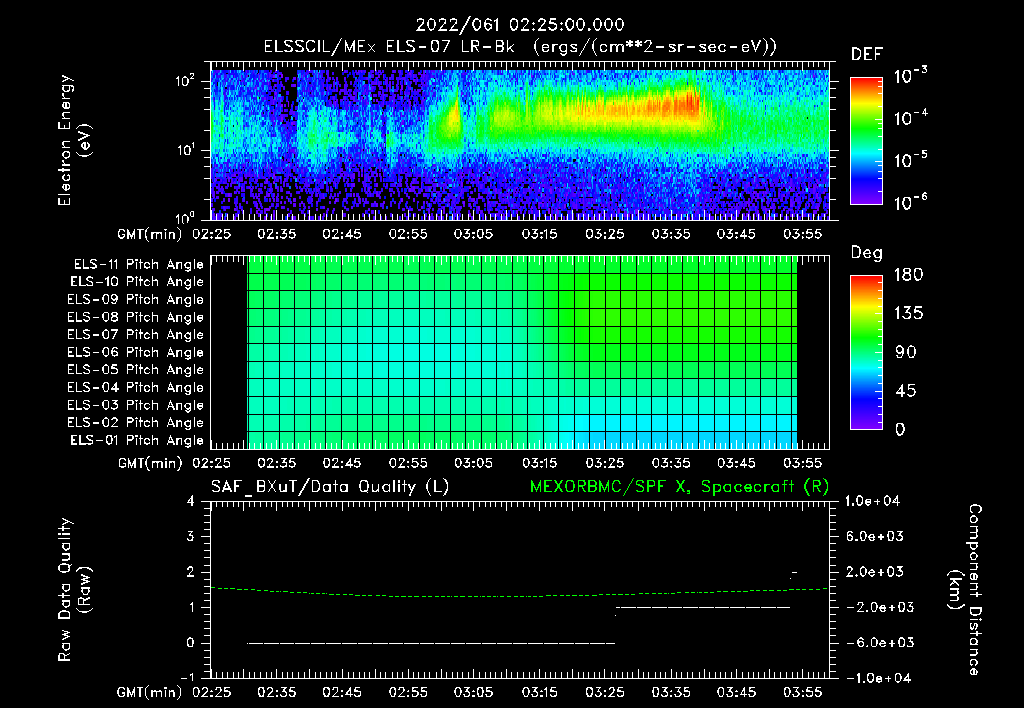Click the plot title '2022/061 02:25:00.000'
This screenshot has width=1024, height=708.
(x=520, y=25)
